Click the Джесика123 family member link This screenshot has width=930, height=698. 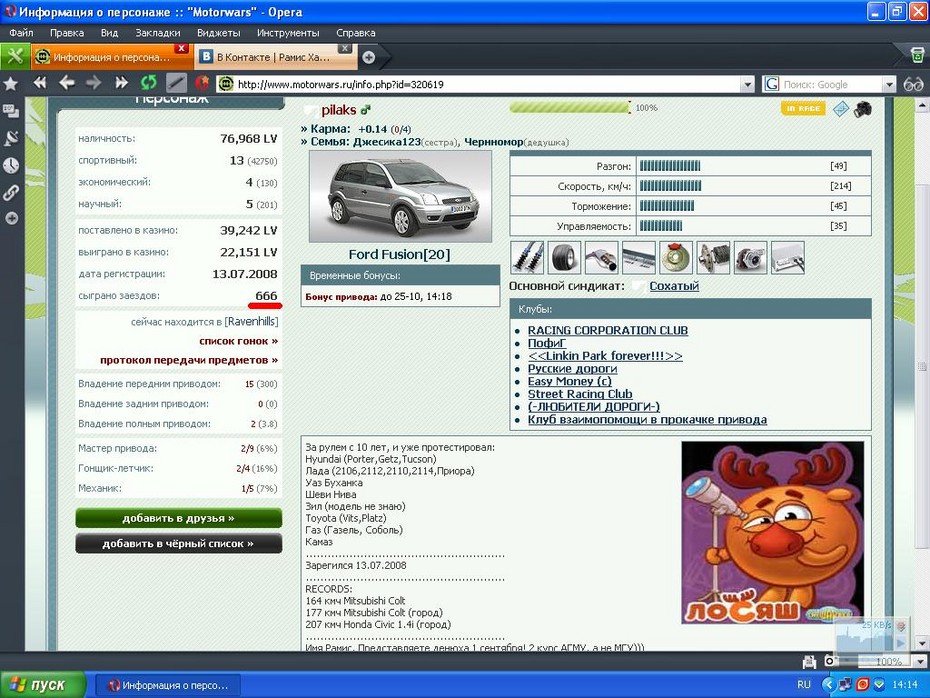click(x=387, y=142)
